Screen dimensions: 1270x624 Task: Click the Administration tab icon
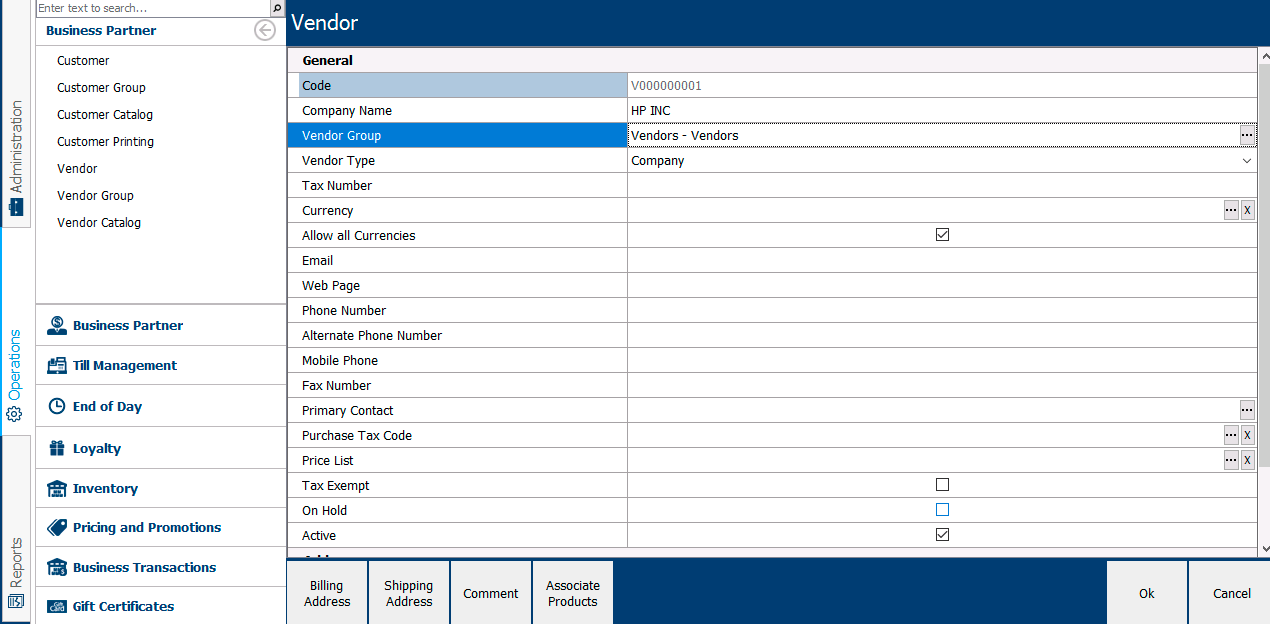click(x=15, y=207)
